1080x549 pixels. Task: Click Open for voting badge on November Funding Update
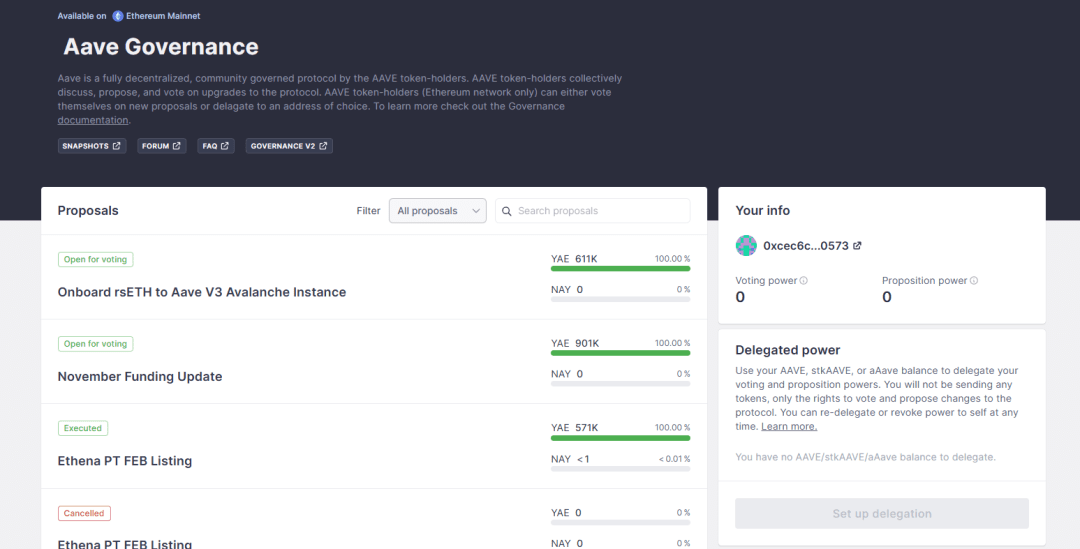click(96, 344)
